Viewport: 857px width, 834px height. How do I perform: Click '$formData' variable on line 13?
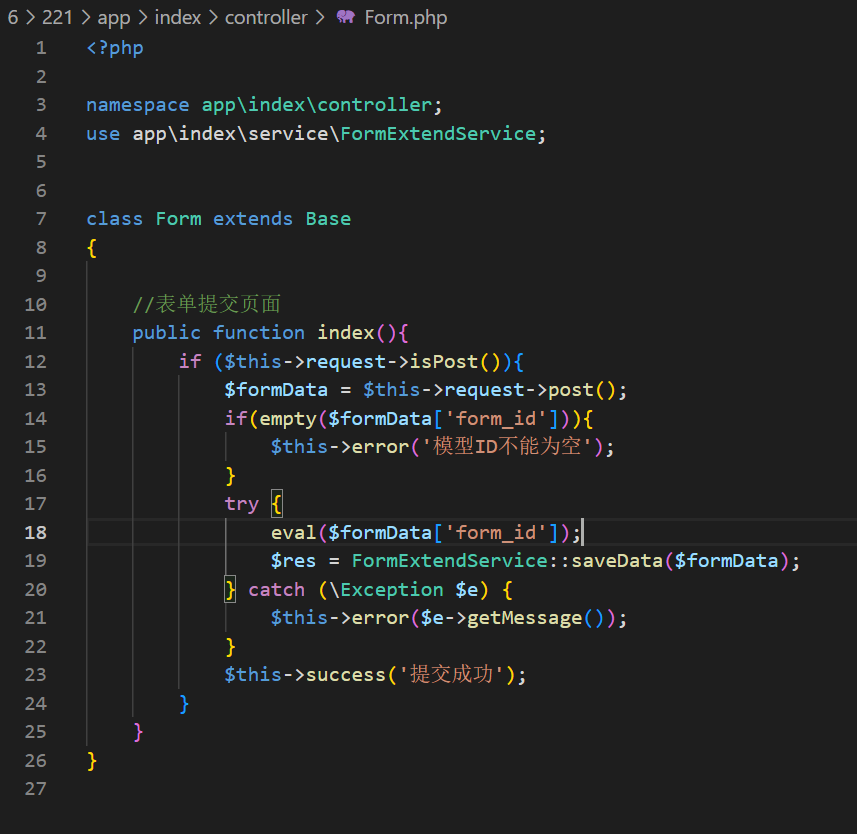pyautogui.click(x=276, y=390)
